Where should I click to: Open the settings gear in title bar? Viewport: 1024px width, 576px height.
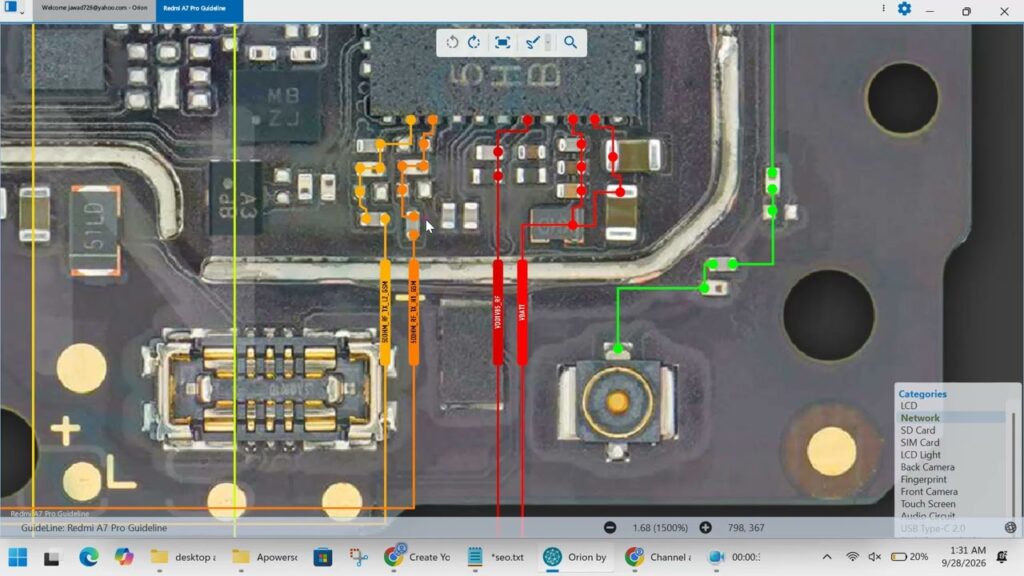pyautogui.click(x=904, y=9)
